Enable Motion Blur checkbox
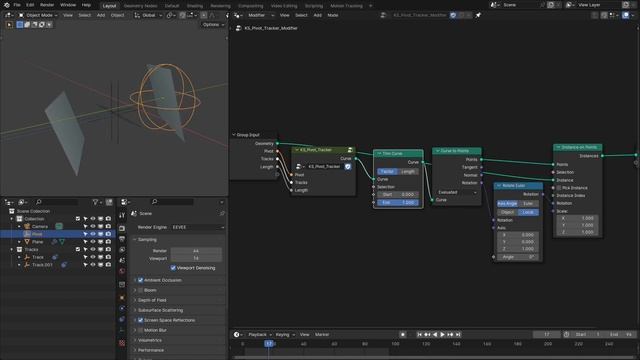Image resolution: width=640 pixels, height=360 pixels. click(140, 330)
